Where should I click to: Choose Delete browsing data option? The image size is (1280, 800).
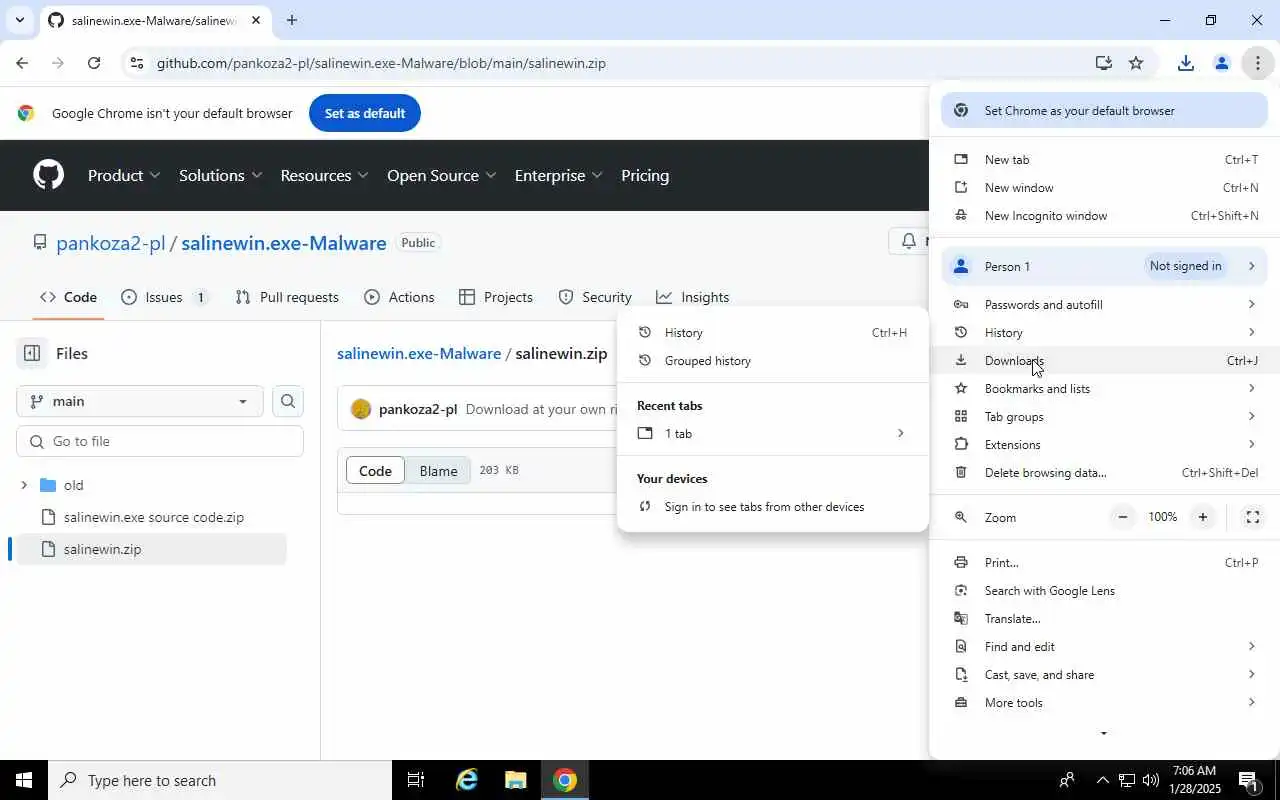pos(1104,473)
